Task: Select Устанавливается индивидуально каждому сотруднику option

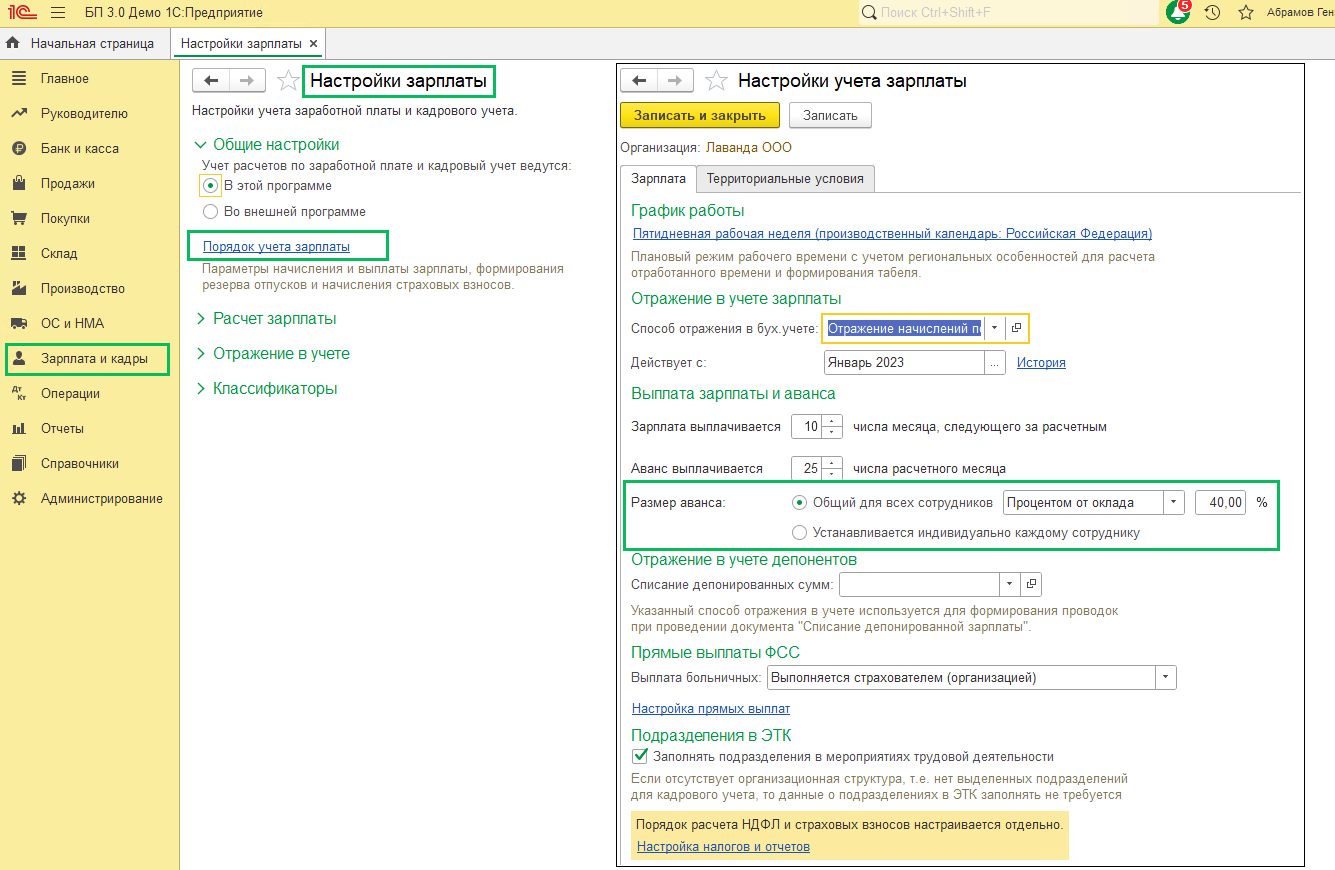Action: (799, 533)
